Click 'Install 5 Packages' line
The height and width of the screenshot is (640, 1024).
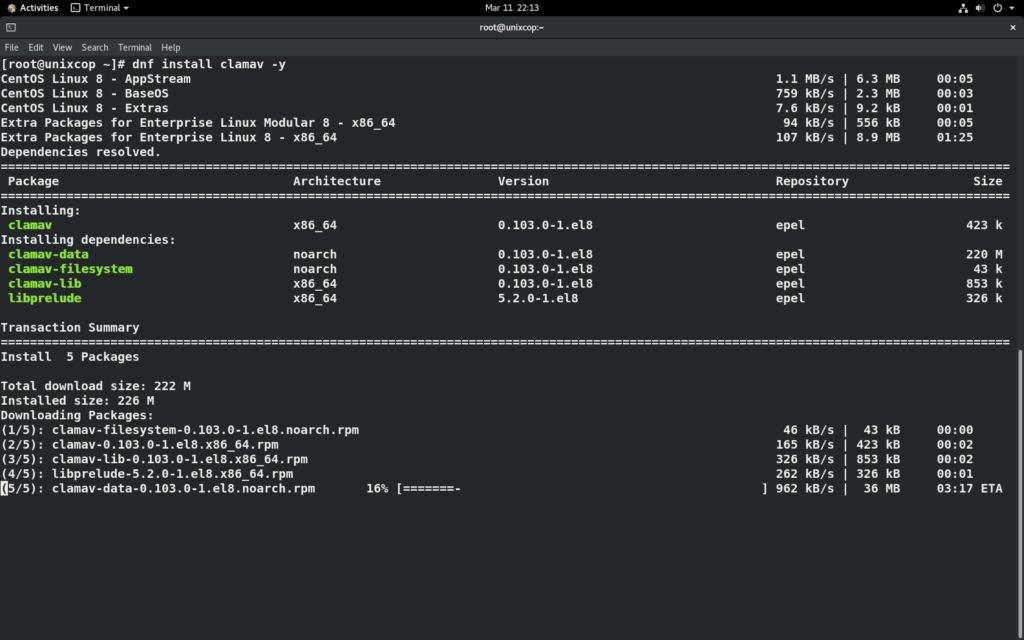click(x=70, y=357)
